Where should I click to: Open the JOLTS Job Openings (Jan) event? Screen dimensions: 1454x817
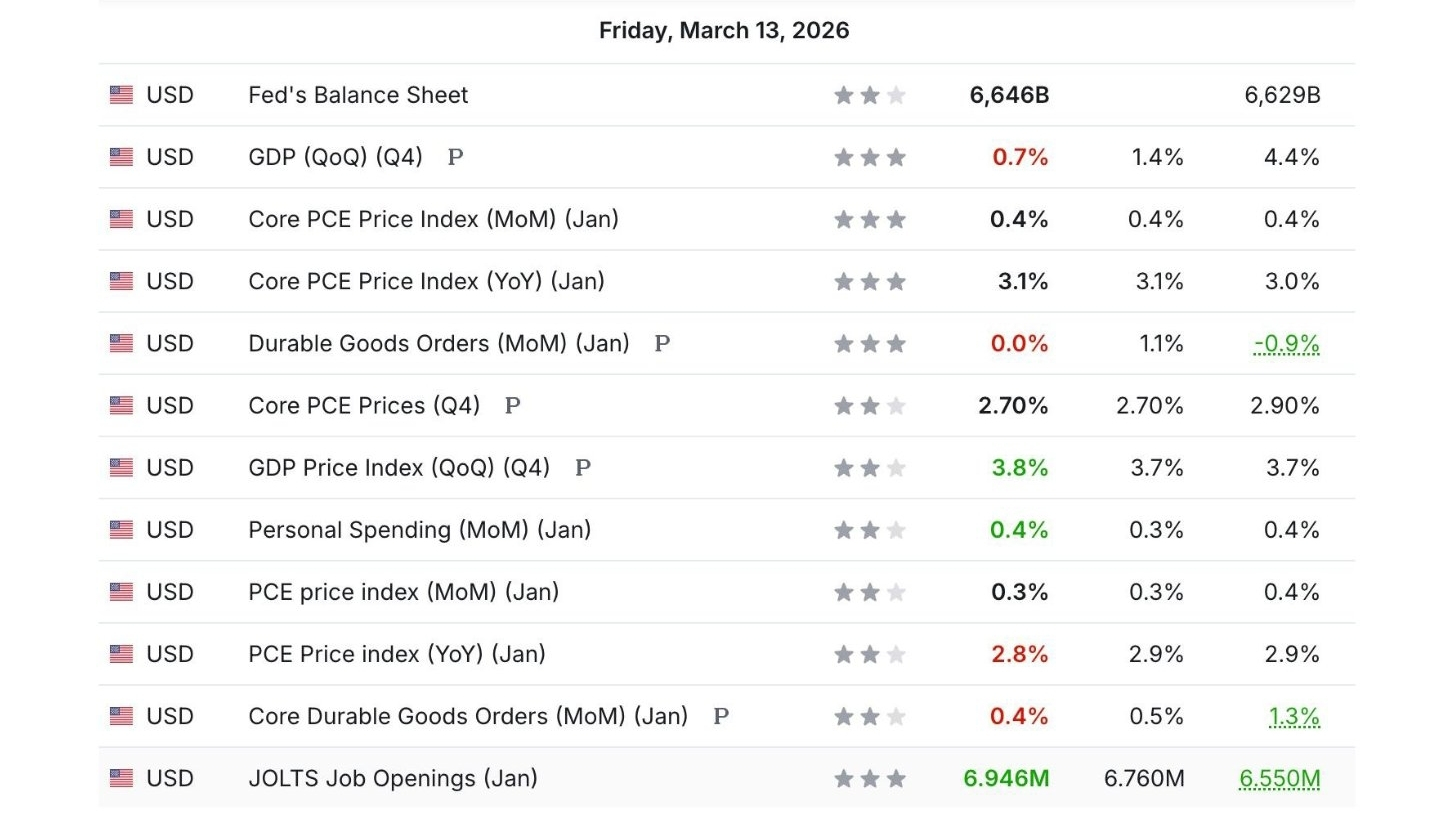coord(392,778)
